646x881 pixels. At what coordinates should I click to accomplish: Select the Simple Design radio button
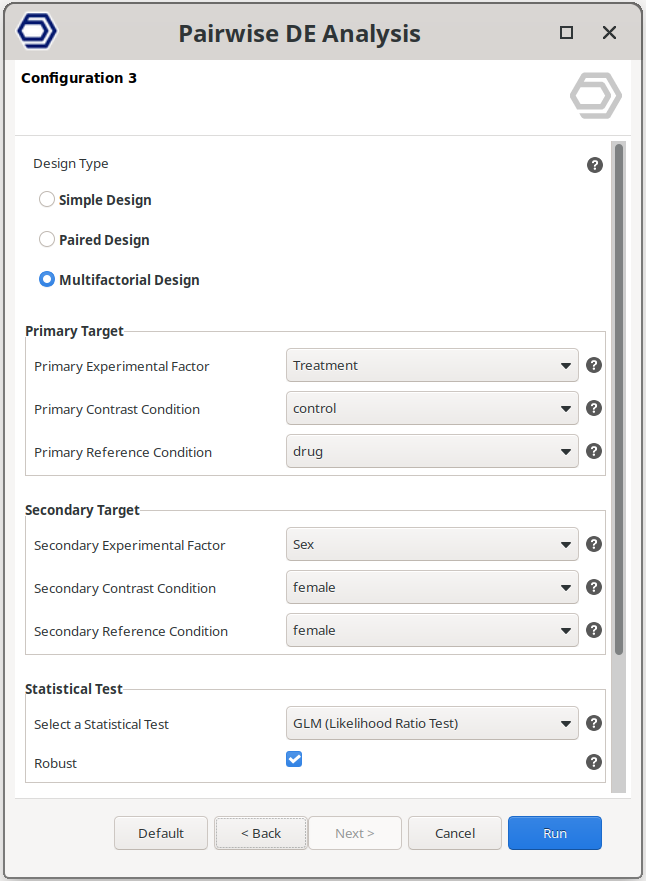[x=47, y=200]
